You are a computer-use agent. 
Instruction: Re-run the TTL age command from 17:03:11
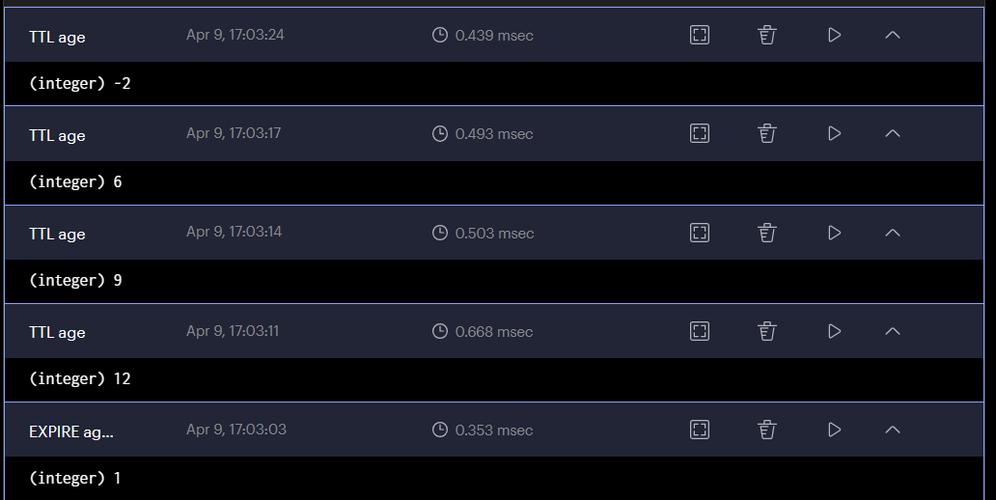[834, 331]
